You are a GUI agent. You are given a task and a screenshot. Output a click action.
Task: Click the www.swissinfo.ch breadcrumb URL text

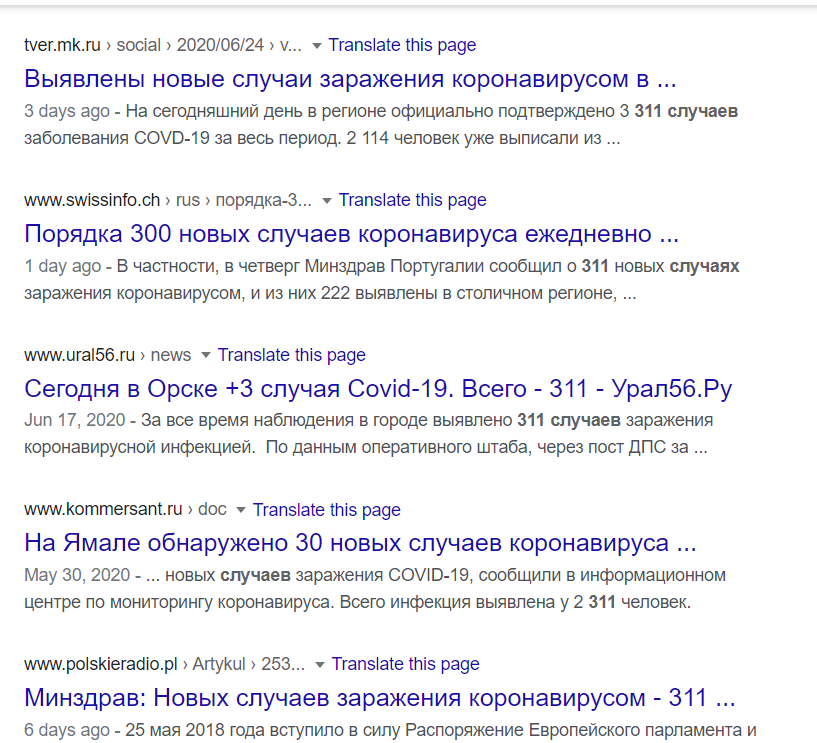pyautogui.click(x=168, y=200)
